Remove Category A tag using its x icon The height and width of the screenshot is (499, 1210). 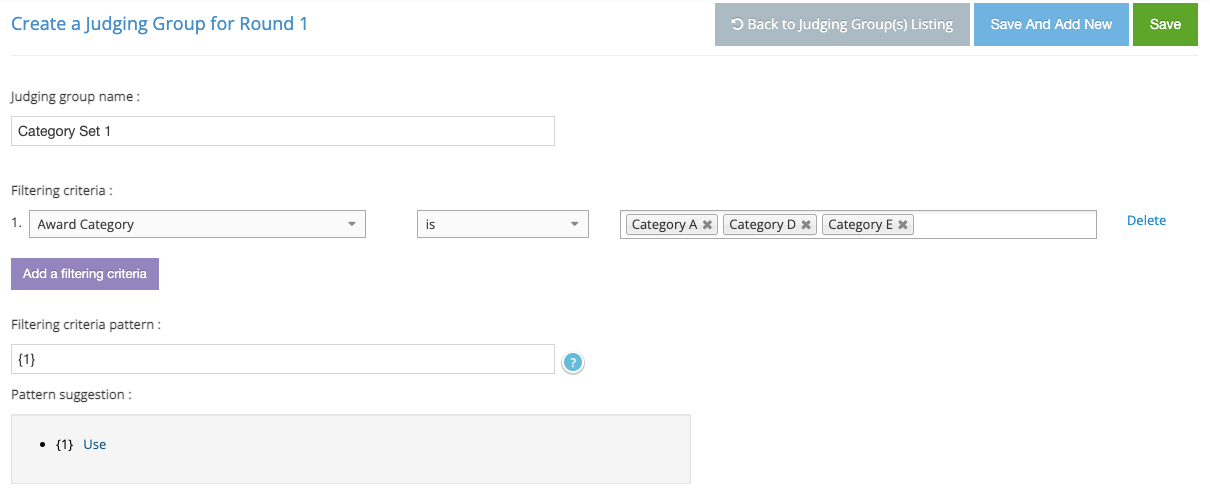pos(707,225)
